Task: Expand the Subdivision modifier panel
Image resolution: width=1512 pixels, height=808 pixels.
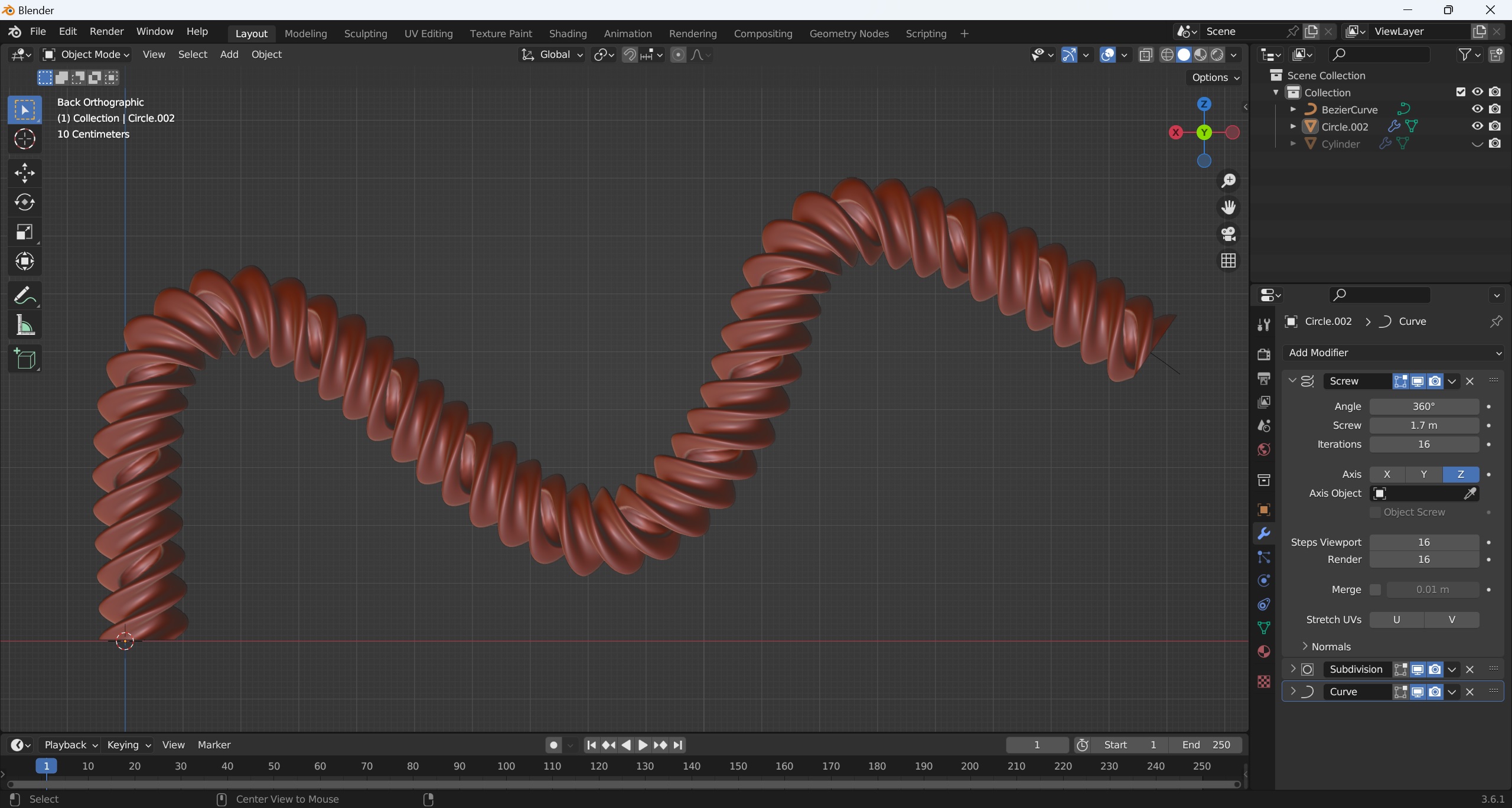Action: (1293, 669)
